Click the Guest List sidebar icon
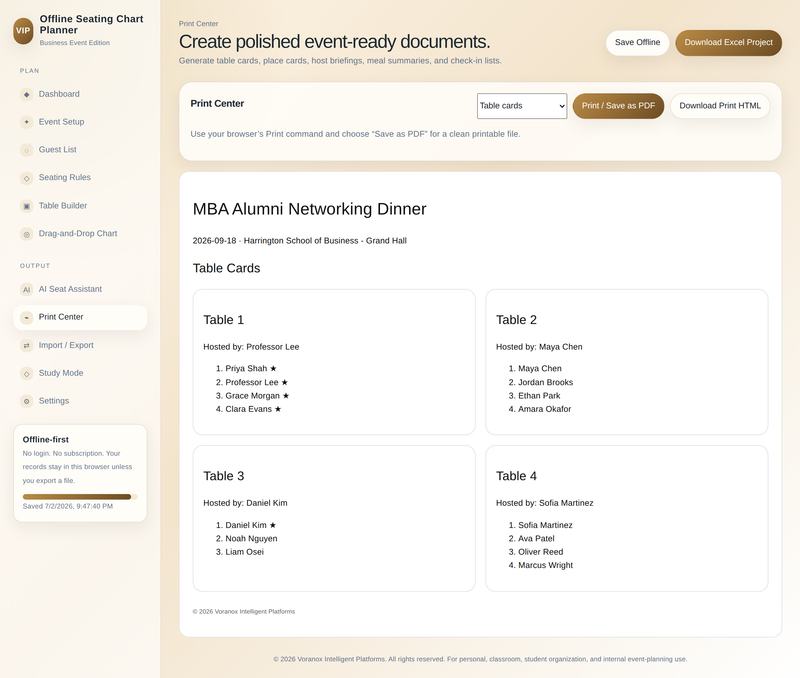Viewport: 800px width, 678px height. [27, 150]
